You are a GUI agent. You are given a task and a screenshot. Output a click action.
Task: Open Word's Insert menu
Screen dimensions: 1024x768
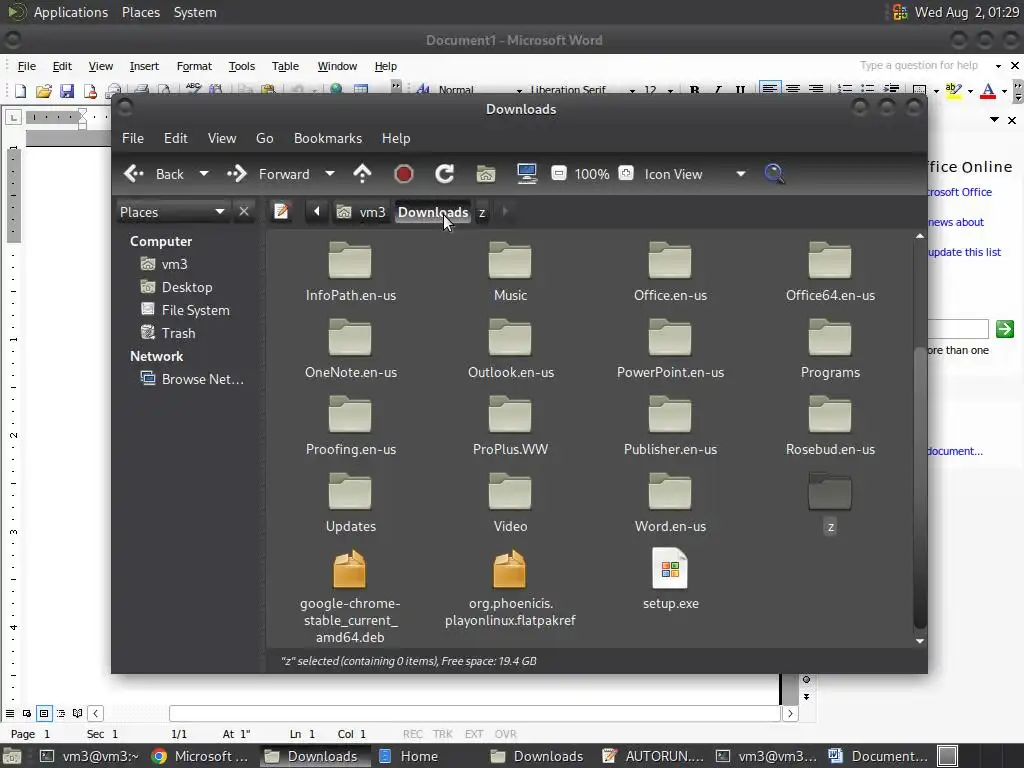[144, 66]
